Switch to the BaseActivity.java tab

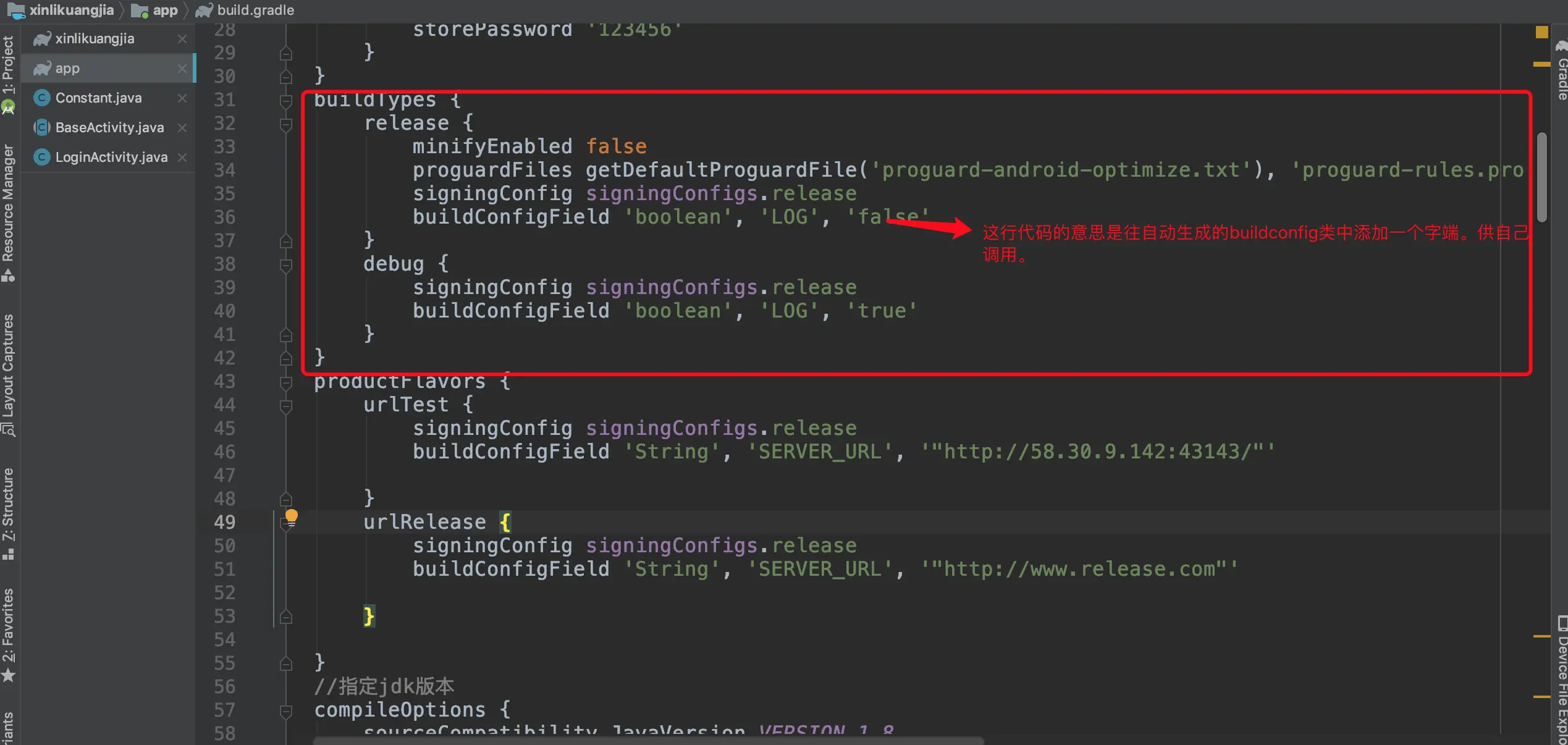pos(109,128)
